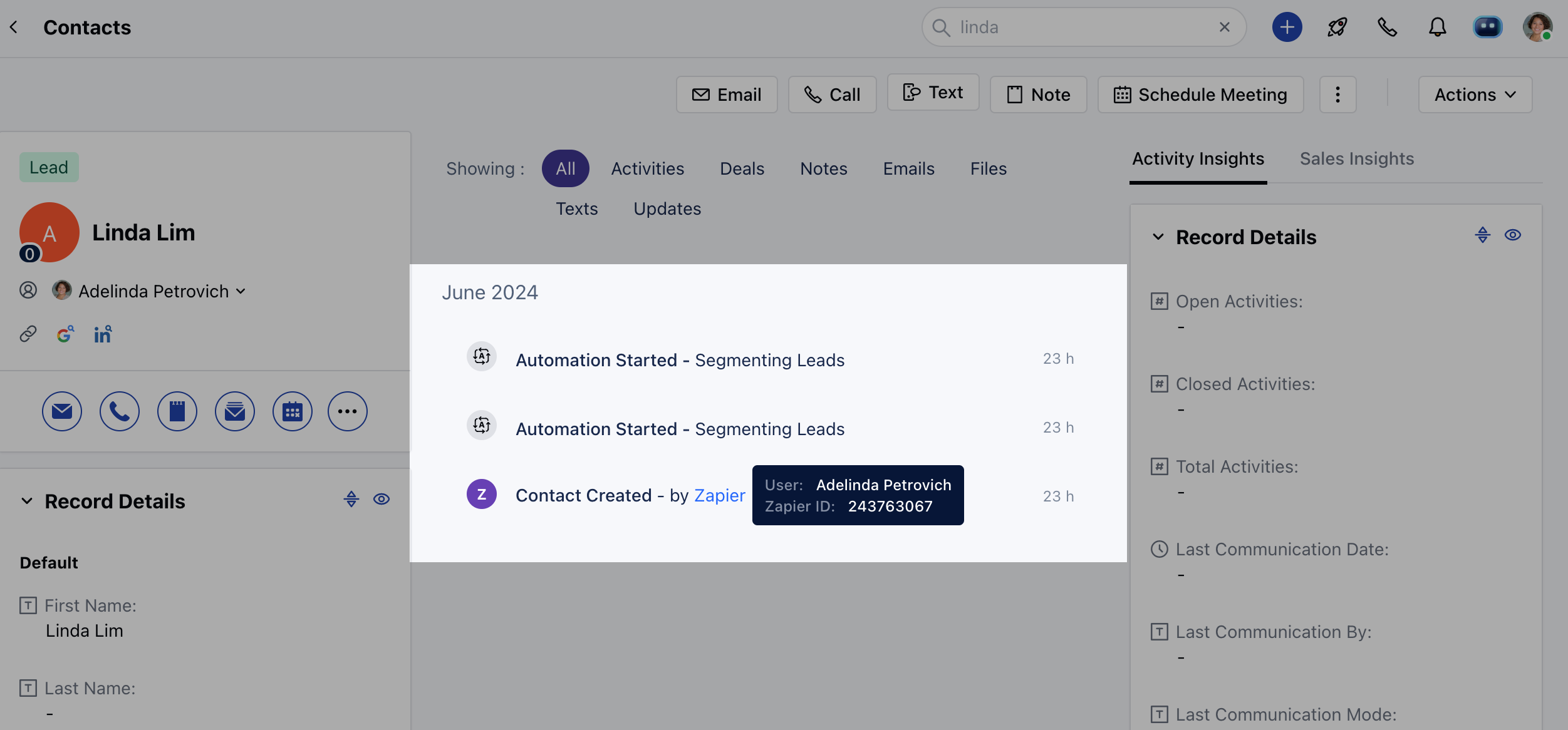Click the Total Activities field
Viewport: 1568px width, 730px height.
pos(1237,466)
